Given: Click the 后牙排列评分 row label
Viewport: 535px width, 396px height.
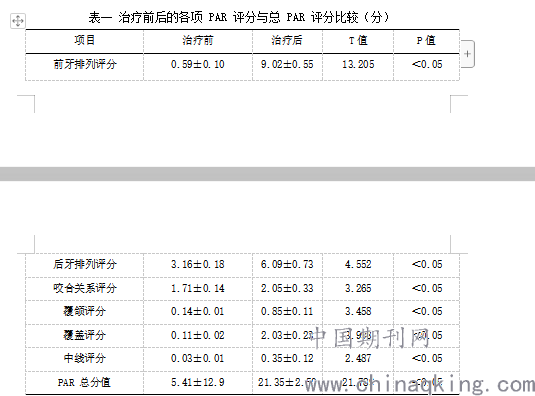Looking at the screenshot, I should click(x=85, y=264).
